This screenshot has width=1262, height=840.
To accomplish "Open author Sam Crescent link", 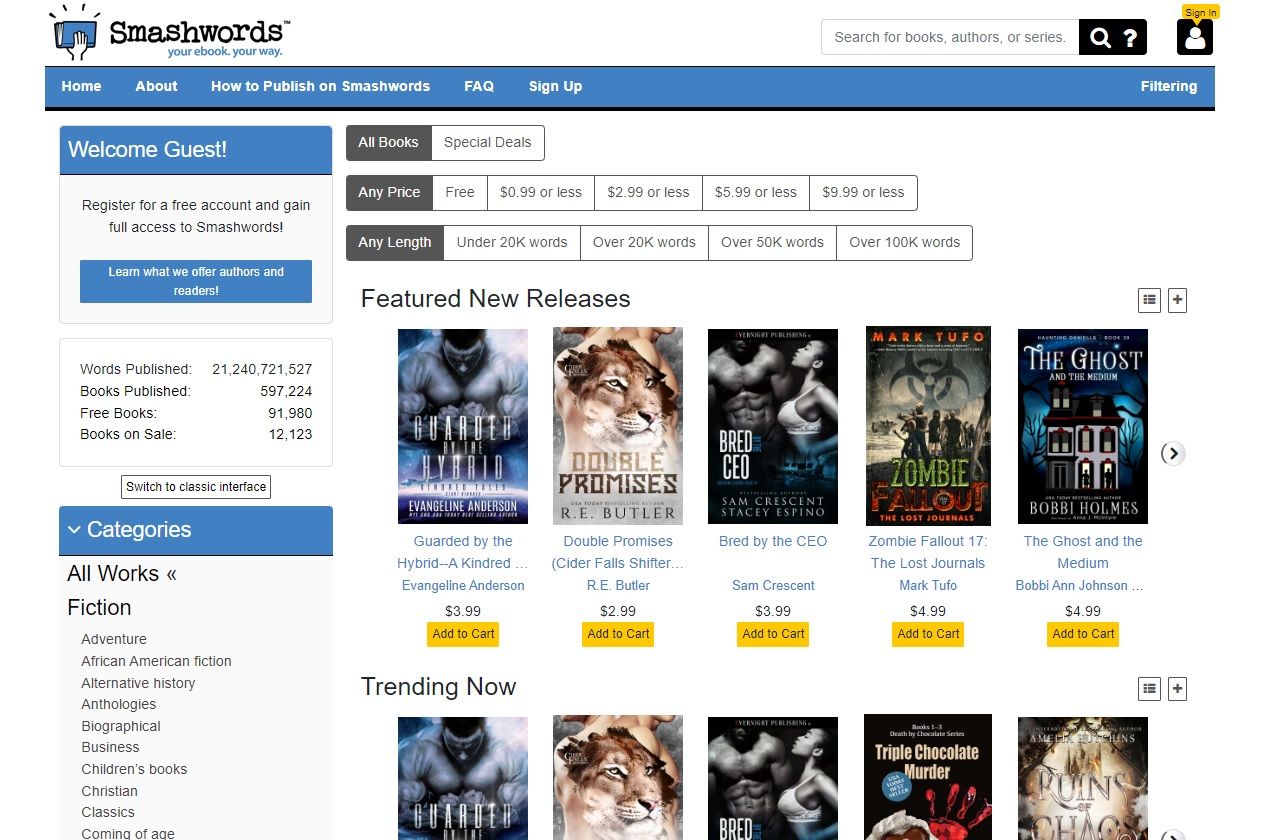I will click(773, 585).
